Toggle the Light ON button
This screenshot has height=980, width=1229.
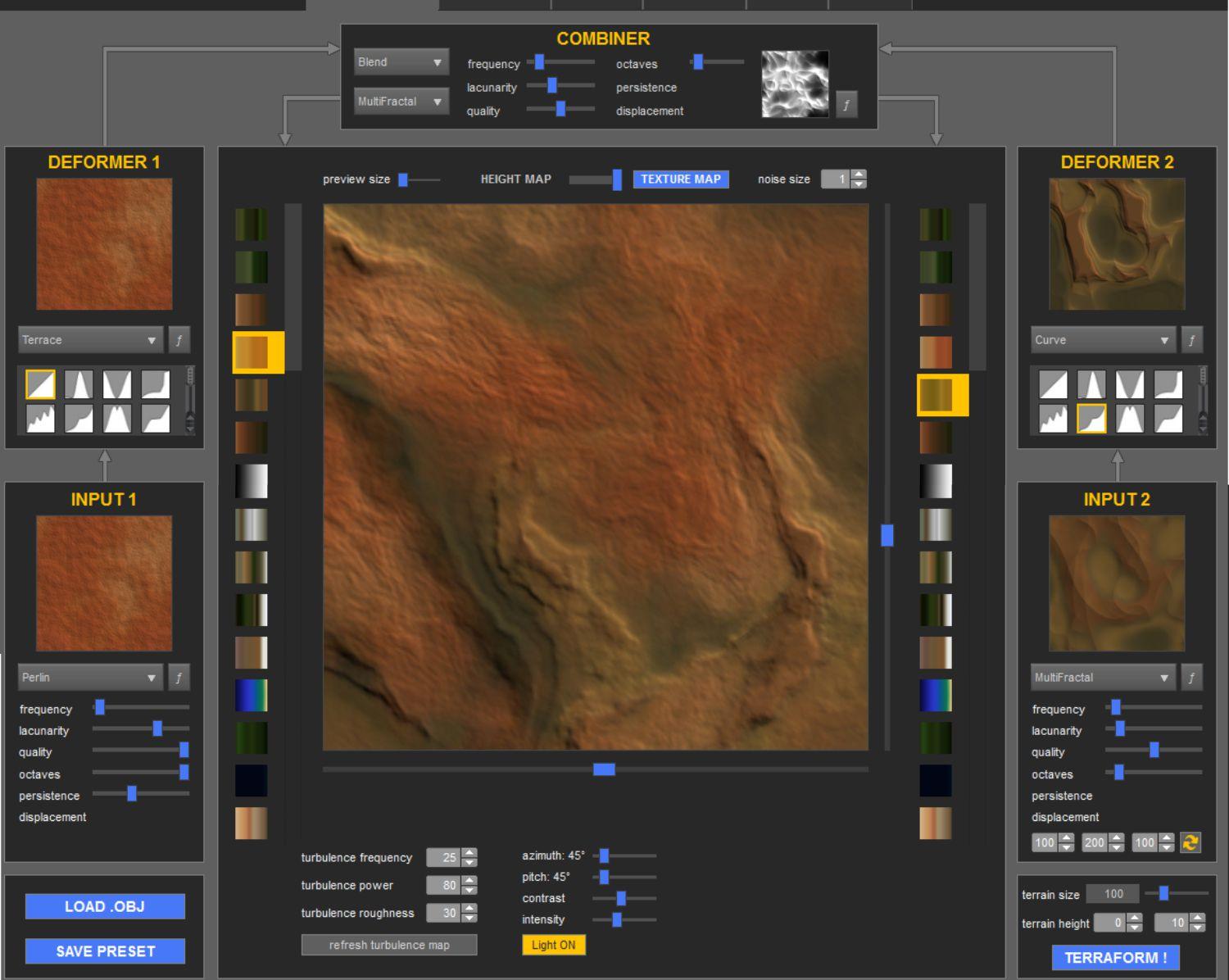click(x=553, y=945)
